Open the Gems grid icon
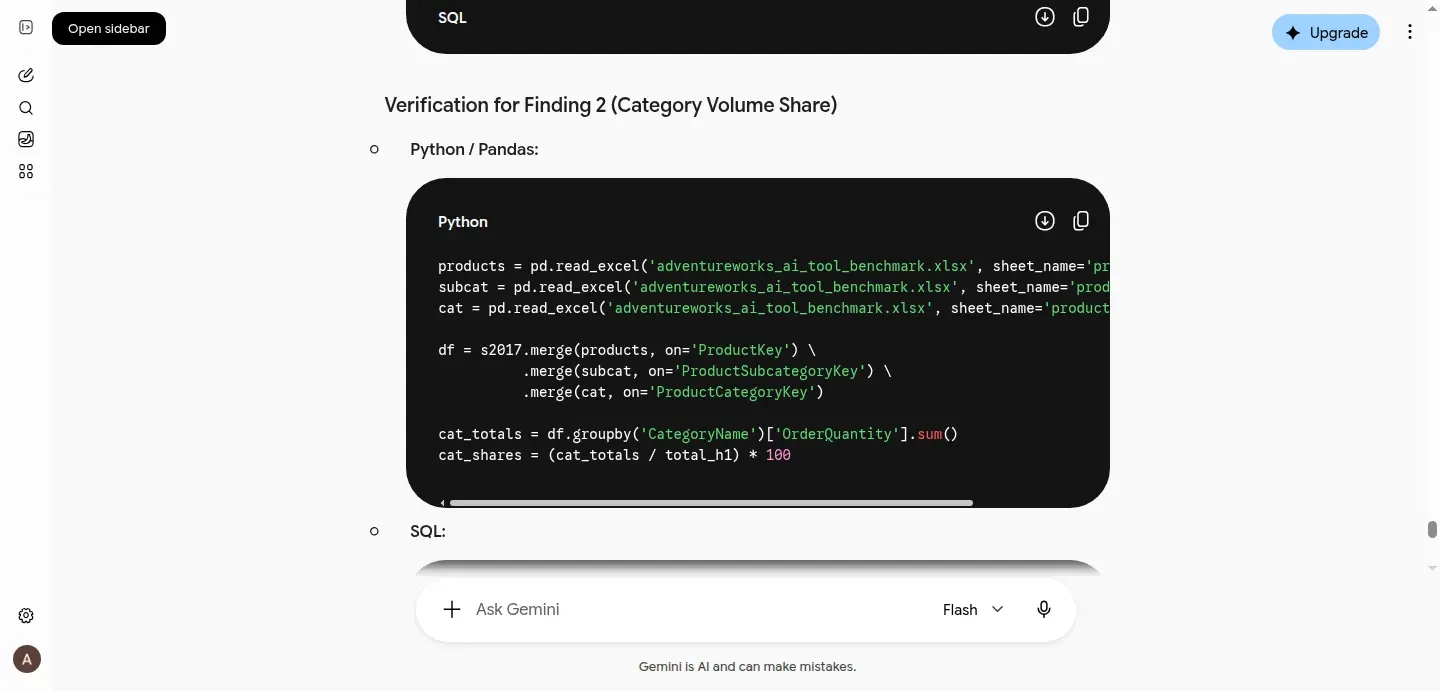The width and height of the screenshot is (1440, 691). click(x=26, y=171)
